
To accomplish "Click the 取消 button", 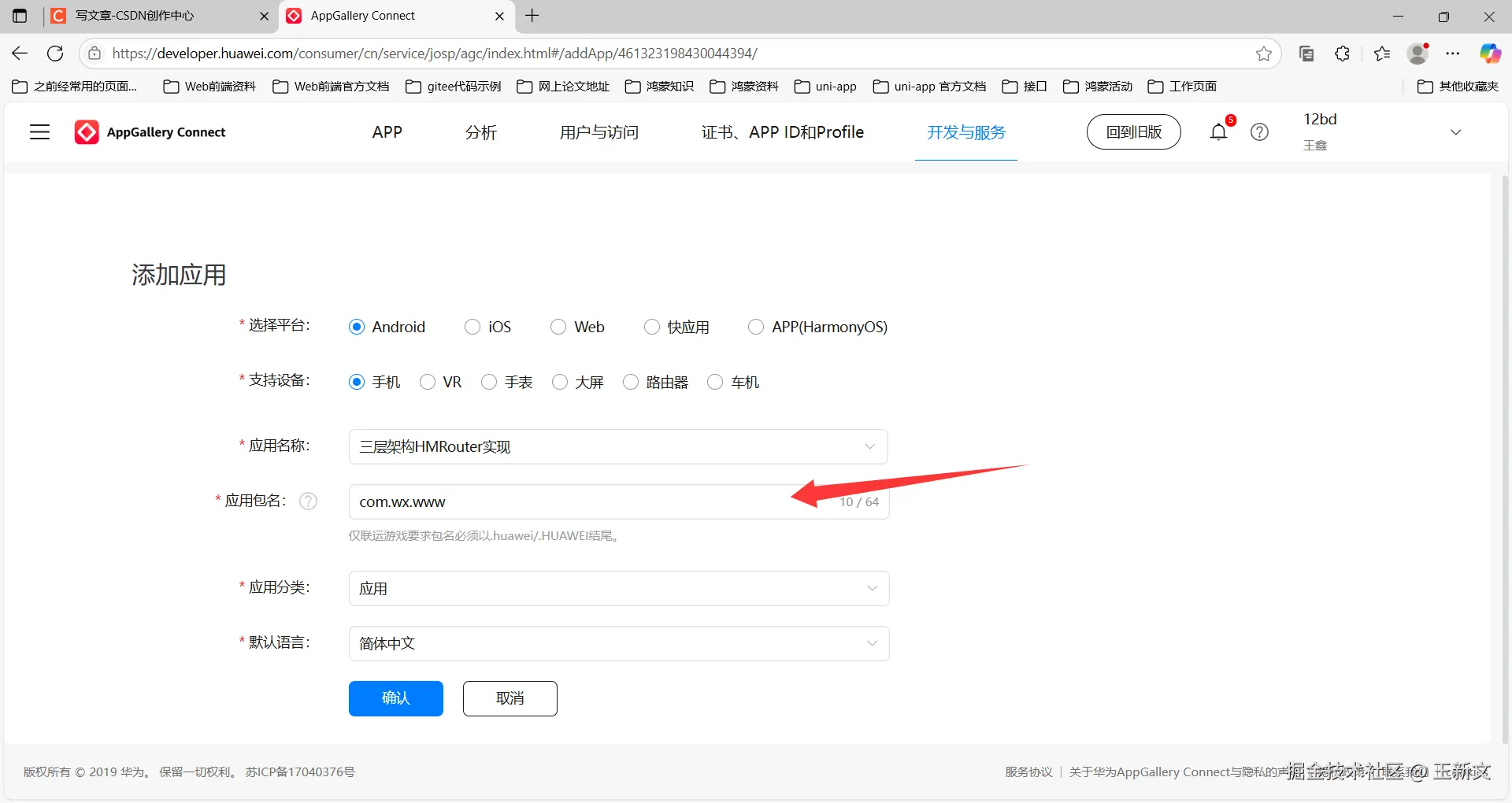I will click(510, 698).
